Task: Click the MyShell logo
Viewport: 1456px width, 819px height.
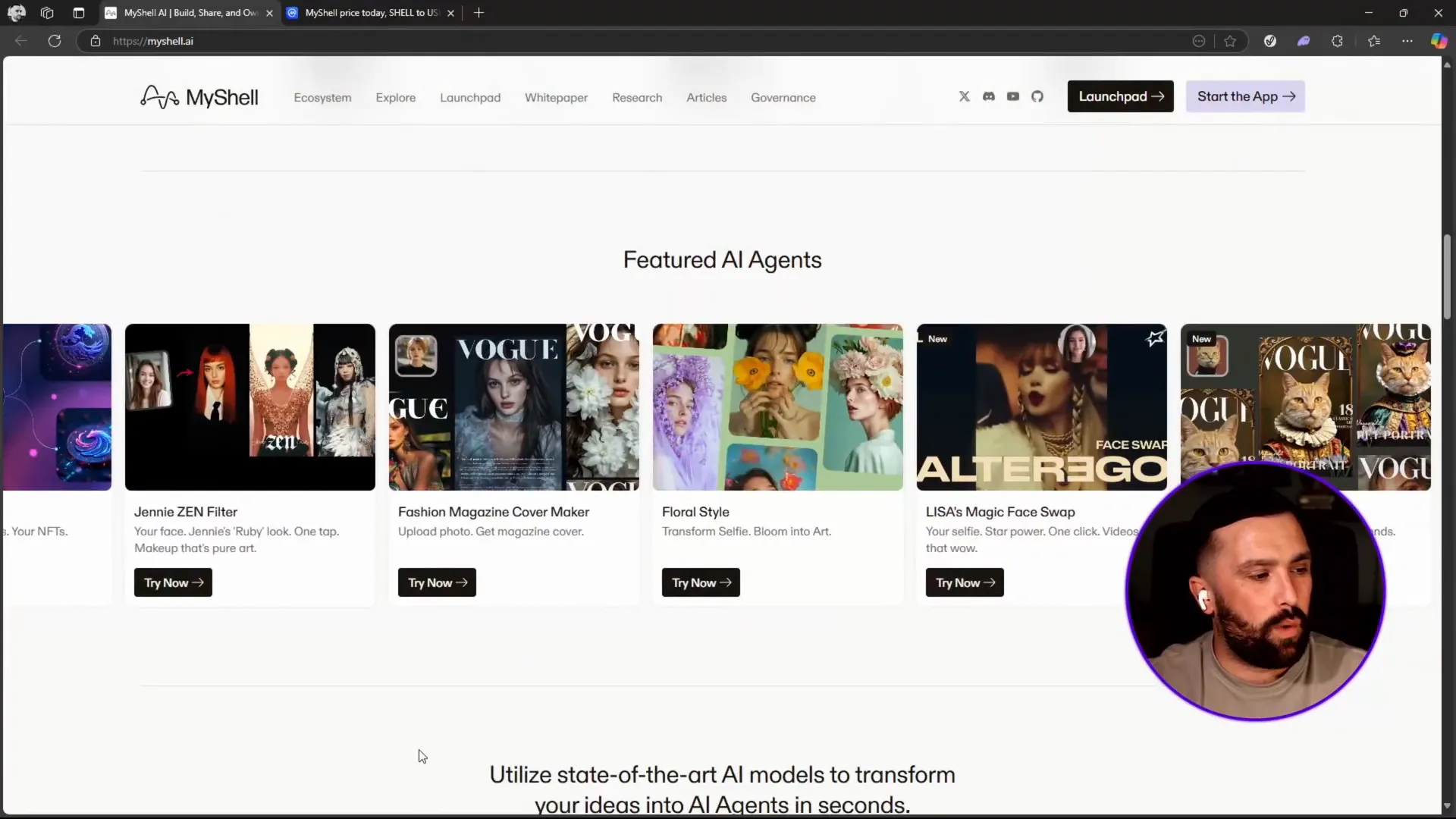Action: tap(199, 97)
